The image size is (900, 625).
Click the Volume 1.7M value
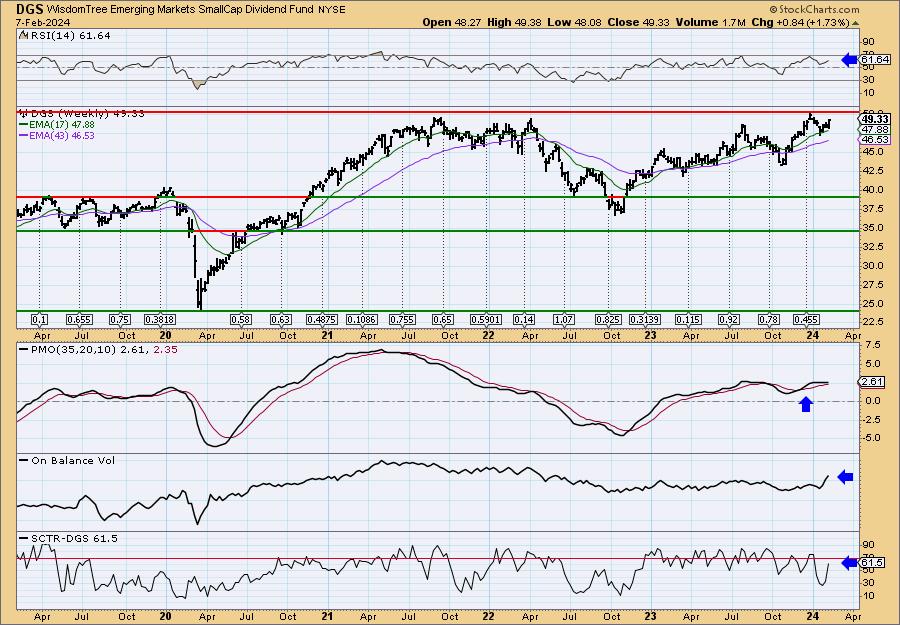coord(710,22)
